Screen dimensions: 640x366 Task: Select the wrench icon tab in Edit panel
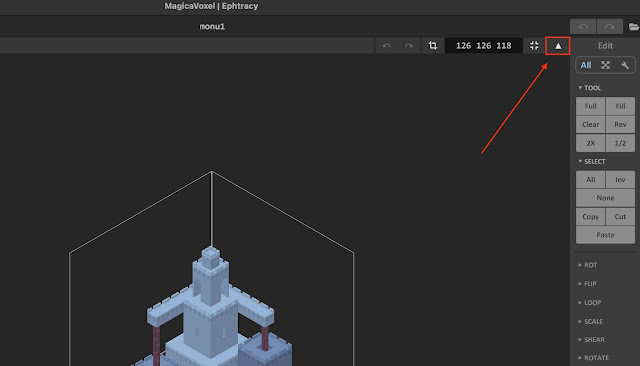pyautogui.click(x=624, y=65)
